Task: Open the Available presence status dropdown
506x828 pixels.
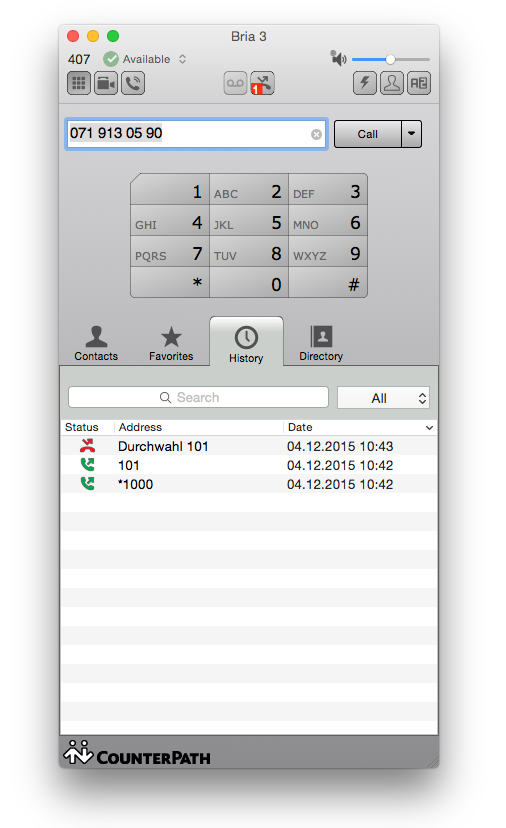Action: coord(145,59)
